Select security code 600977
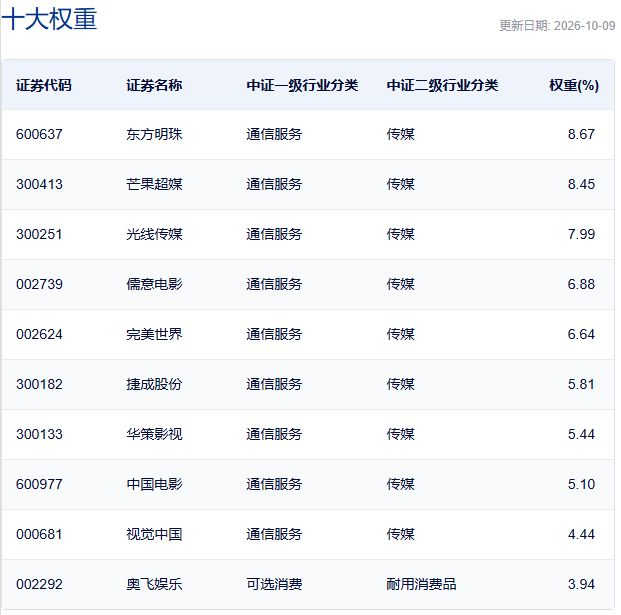Screen dimensions: 621x615 39,484
